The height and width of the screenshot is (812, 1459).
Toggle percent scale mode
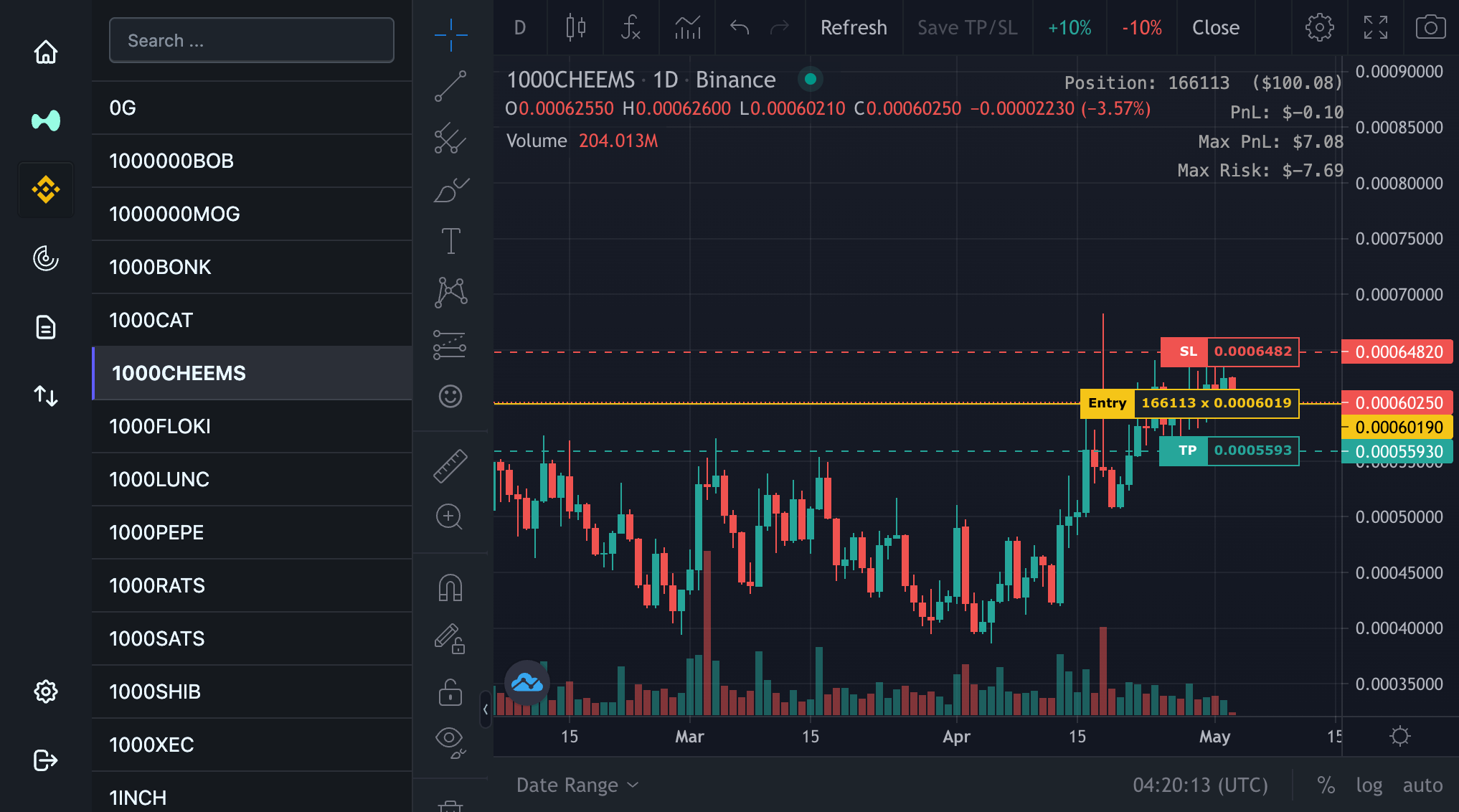[x=1326, y=785]
